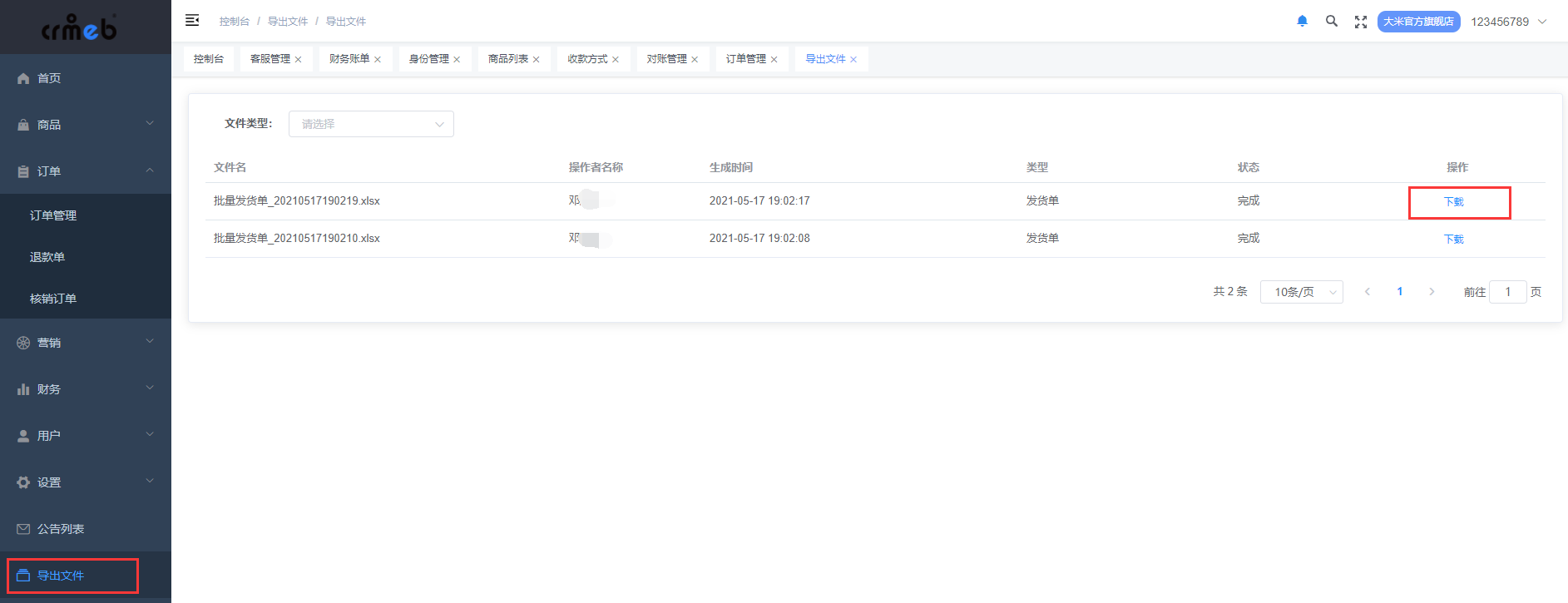The height and width of the screenshot is (603, 1568).
Task: Open the search magnifier icon
Action: point(1331,22)
